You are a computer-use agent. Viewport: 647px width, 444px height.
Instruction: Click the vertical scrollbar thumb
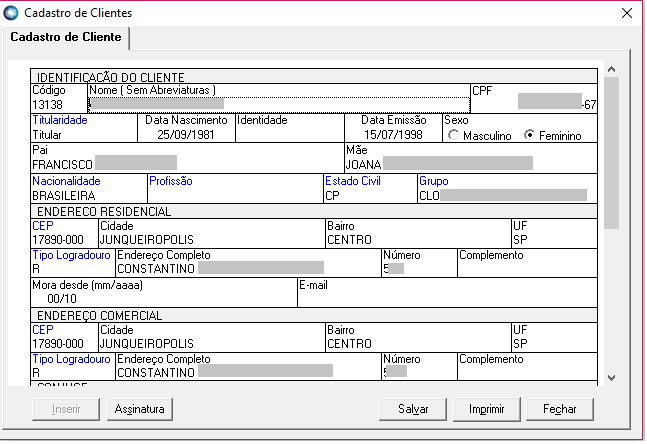pos(612,153)
